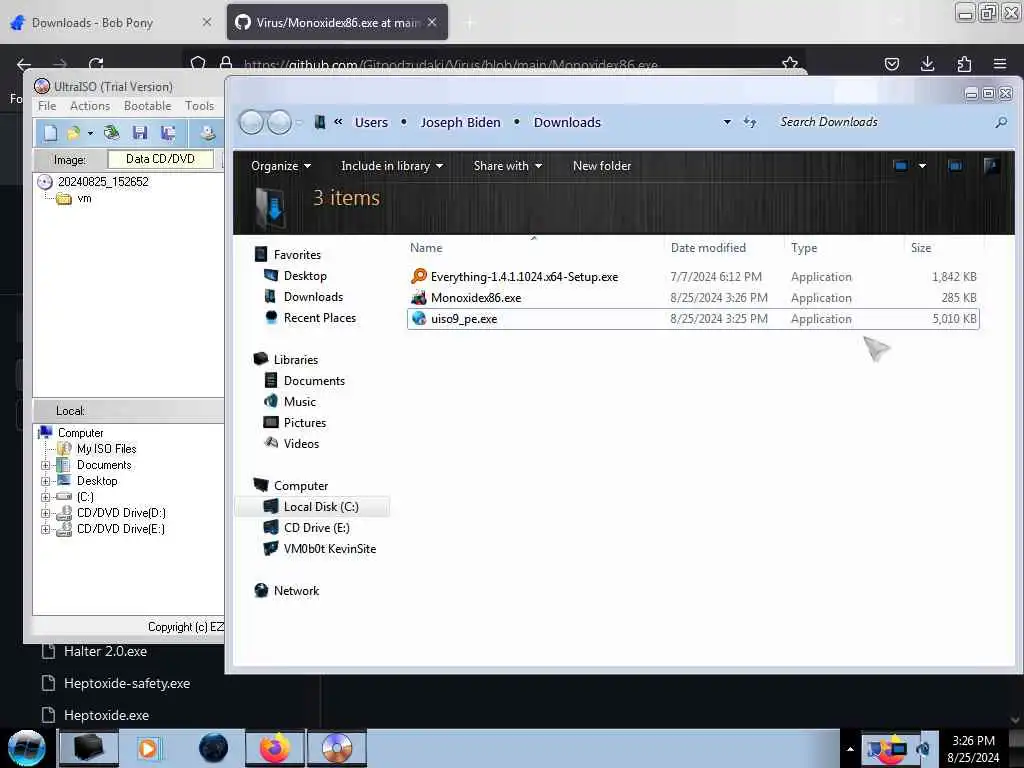Expand Documents node in UltraISO Local tree
This screenshot has height=768, width=1024.
pyautogui.click(x=46, y=465)
